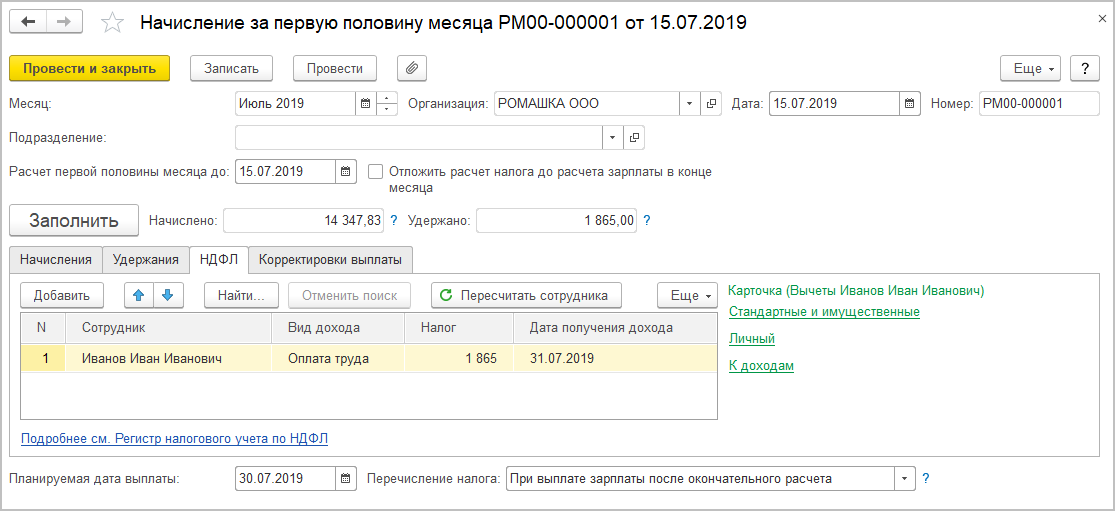Select the Иванов Иван Иванович table row
The image size is (1115, 511).
(x=152, y=358)
